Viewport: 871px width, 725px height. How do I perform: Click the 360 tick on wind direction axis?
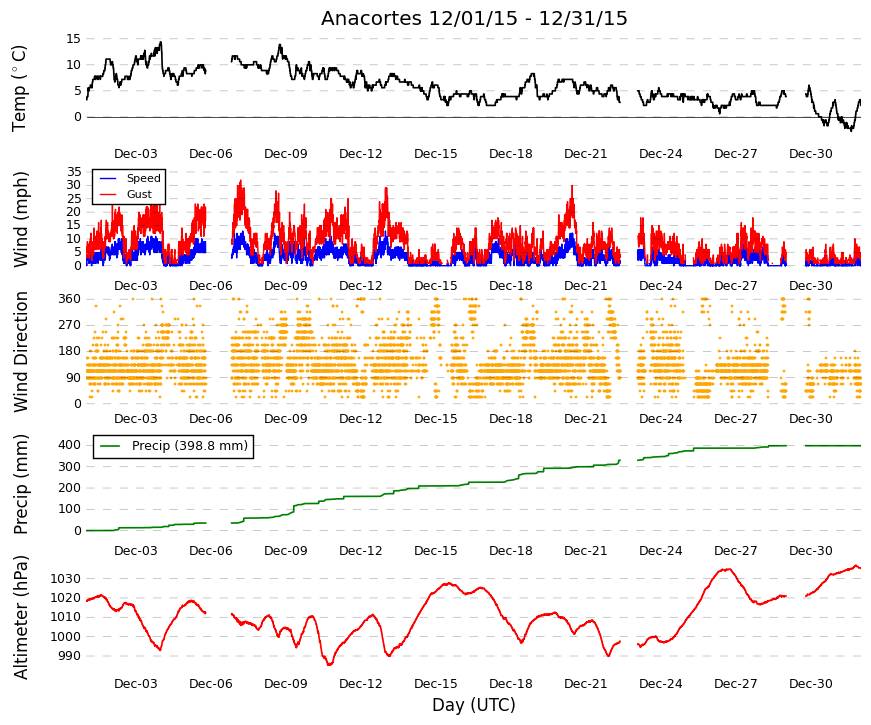(69, 299)
